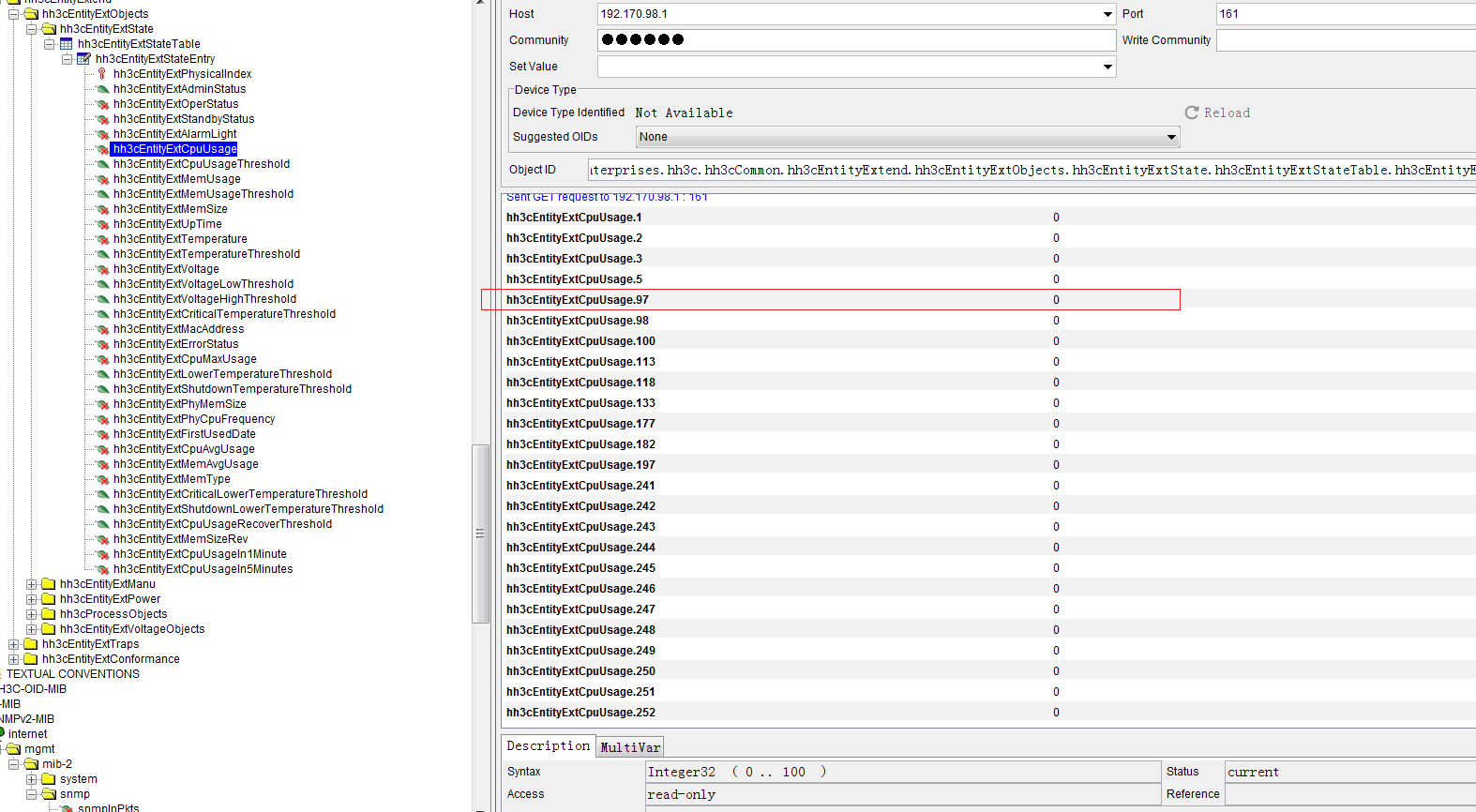The image size is (1476, 812).
Task: Open the Set Value dropdown
Action: 1107,67
